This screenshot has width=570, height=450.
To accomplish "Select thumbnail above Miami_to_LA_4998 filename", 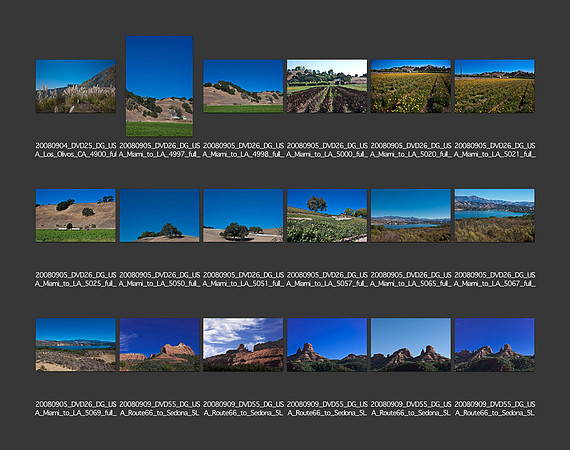I will [x=243, y=86].
